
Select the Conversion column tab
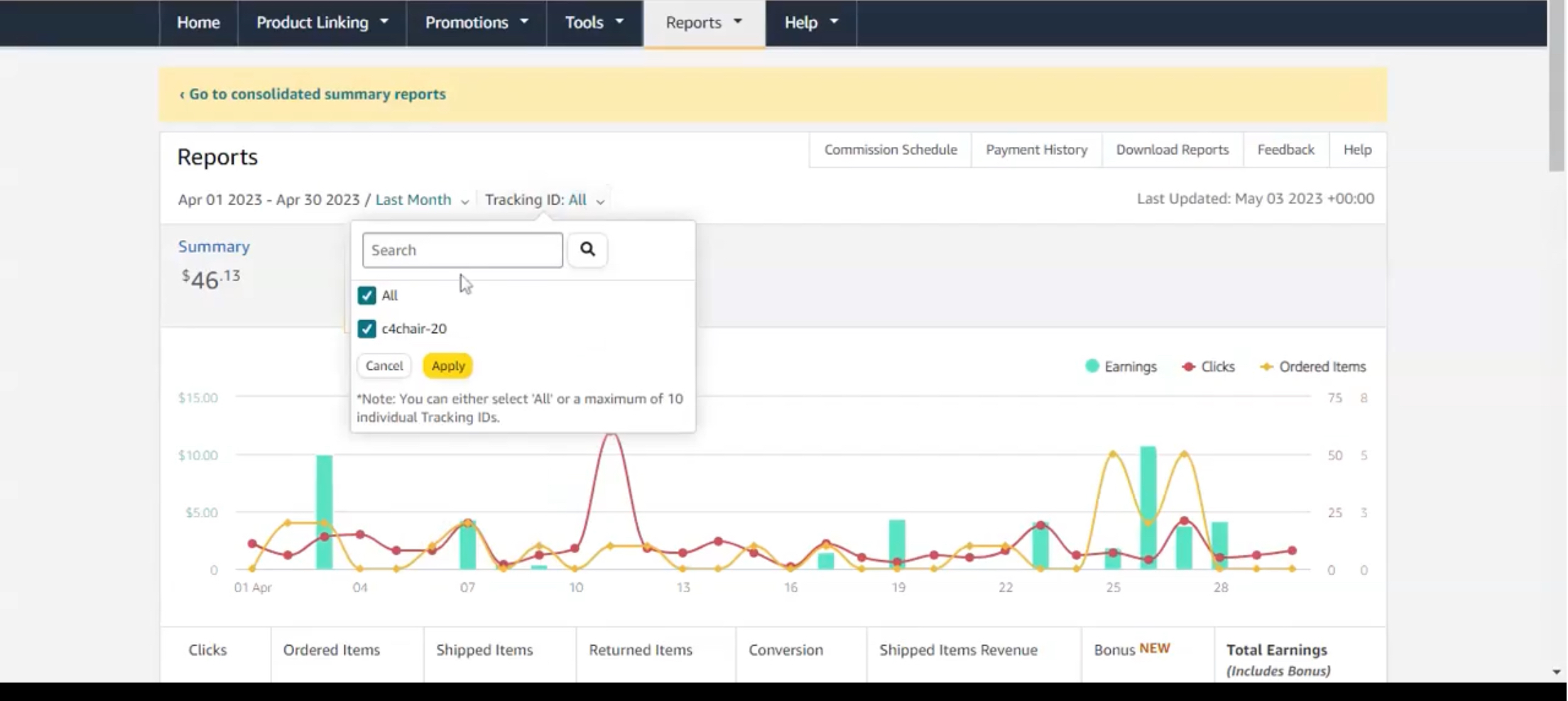(x=785, y=650)
